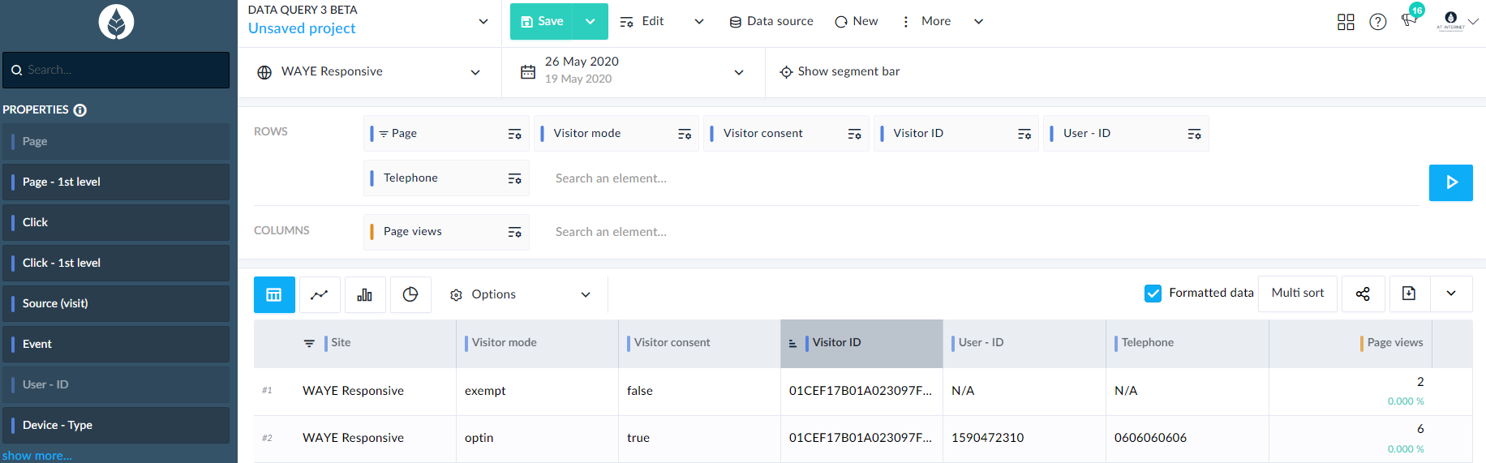Open the apps grid icon
This screenshot has width=1486, height=463.
coord(1346,22)
